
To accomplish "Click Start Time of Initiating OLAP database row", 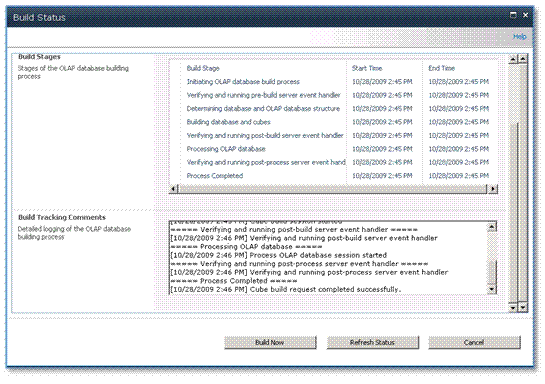I will pyautogui.click(x=382, y=82).
